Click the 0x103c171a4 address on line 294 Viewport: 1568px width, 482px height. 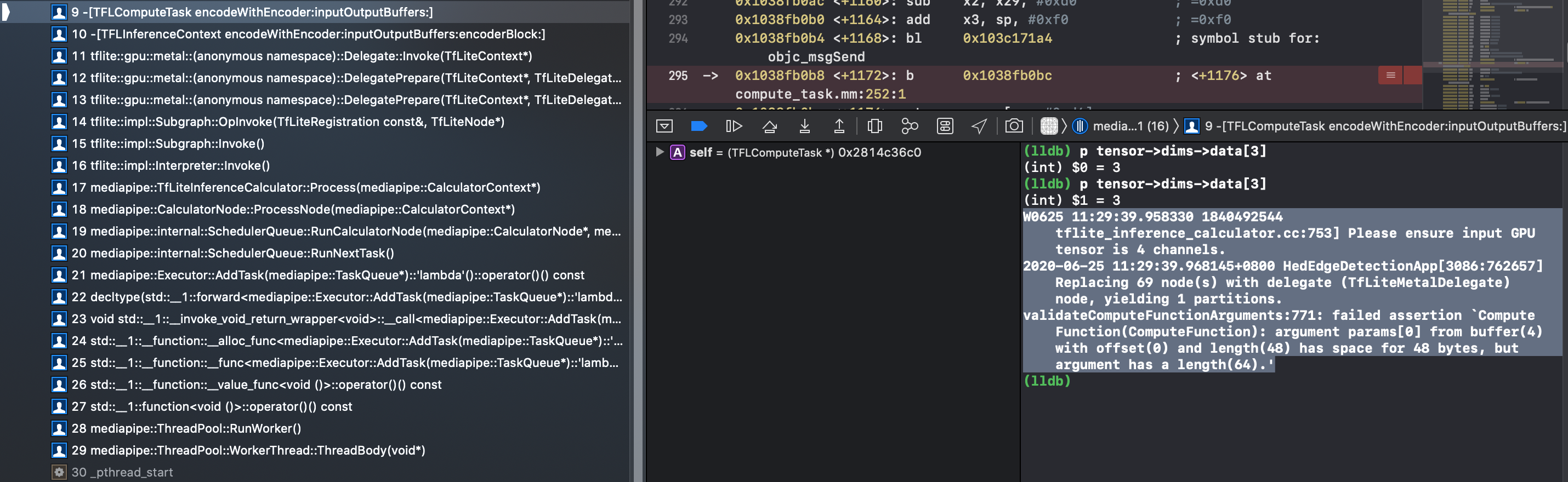coord(1007,38)
